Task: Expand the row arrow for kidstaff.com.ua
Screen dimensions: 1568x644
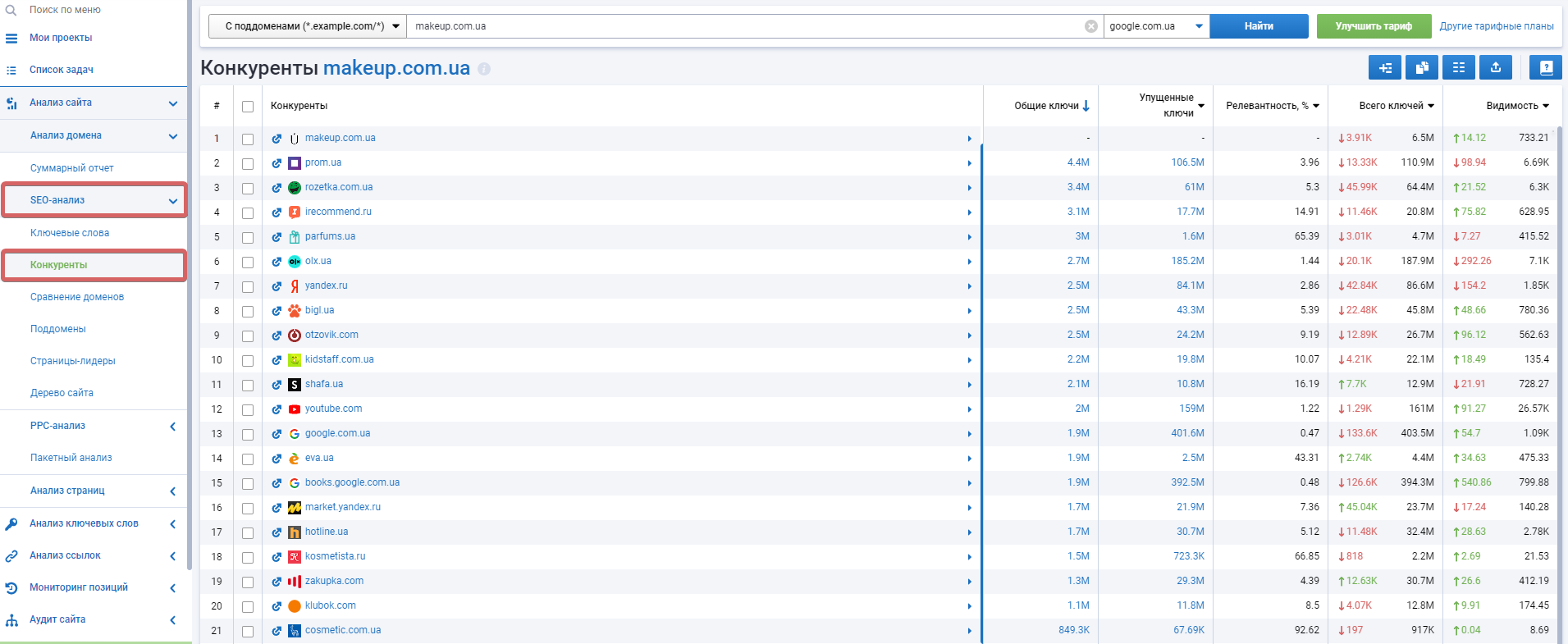Action: pyautogui.click(x=969, y=360)
